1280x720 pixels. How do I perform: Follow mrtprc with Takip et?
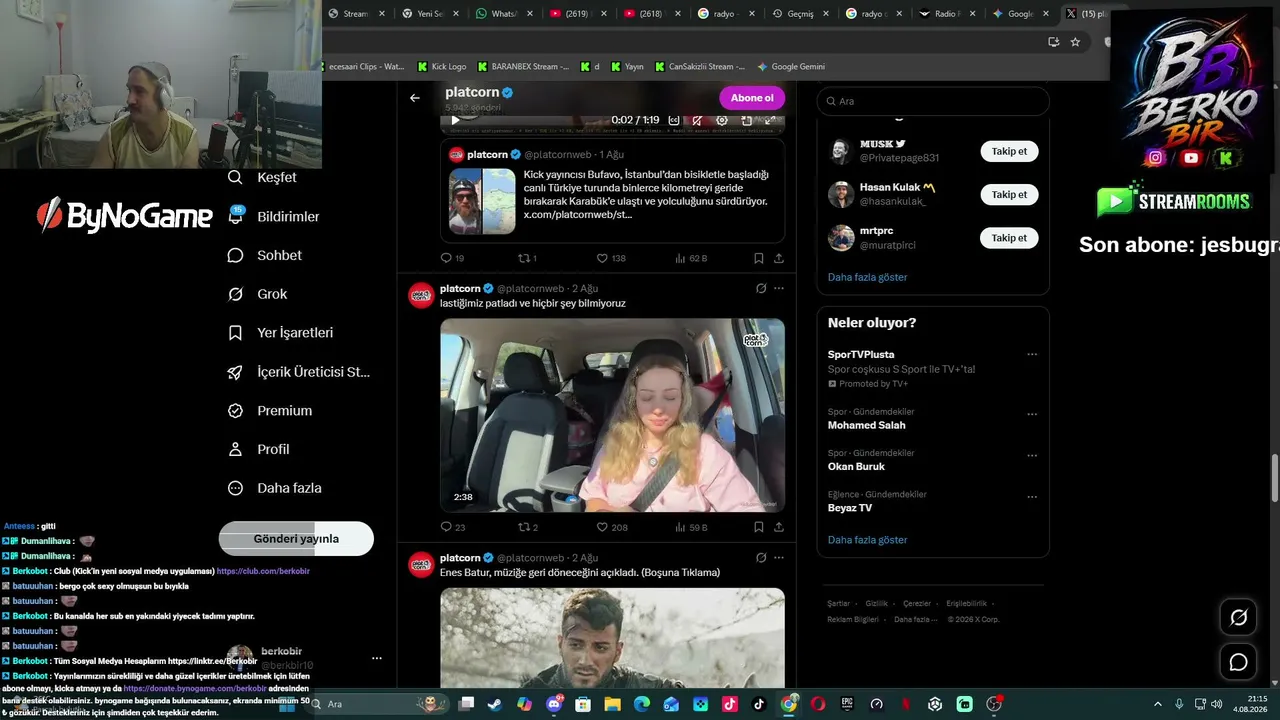click(x=1009, y=238)
